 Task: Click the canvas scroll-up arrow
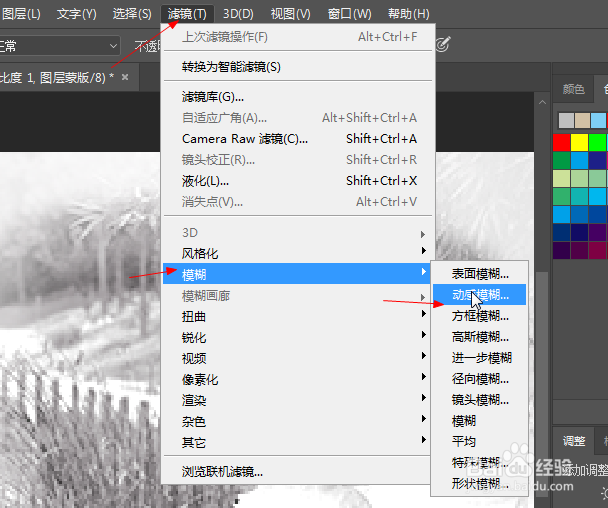(542, 102)
